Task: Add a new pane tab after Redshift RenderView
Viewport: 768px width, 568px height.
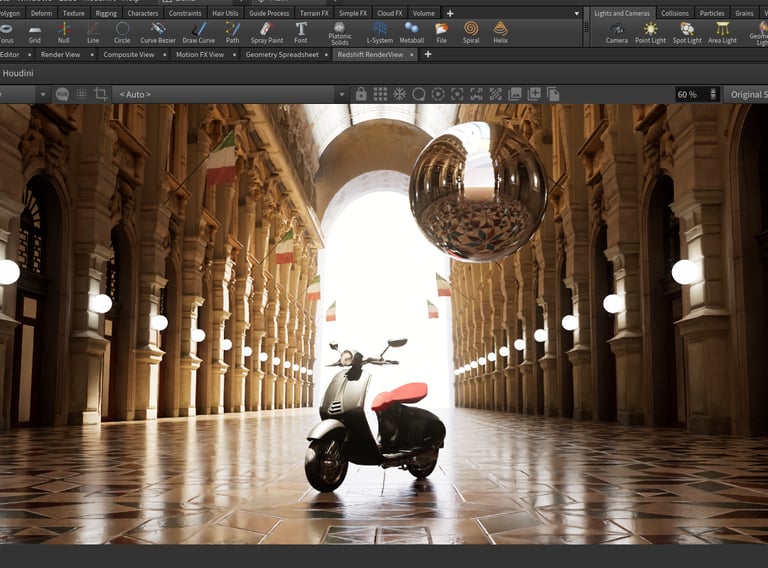Action: tap(428, 54)
